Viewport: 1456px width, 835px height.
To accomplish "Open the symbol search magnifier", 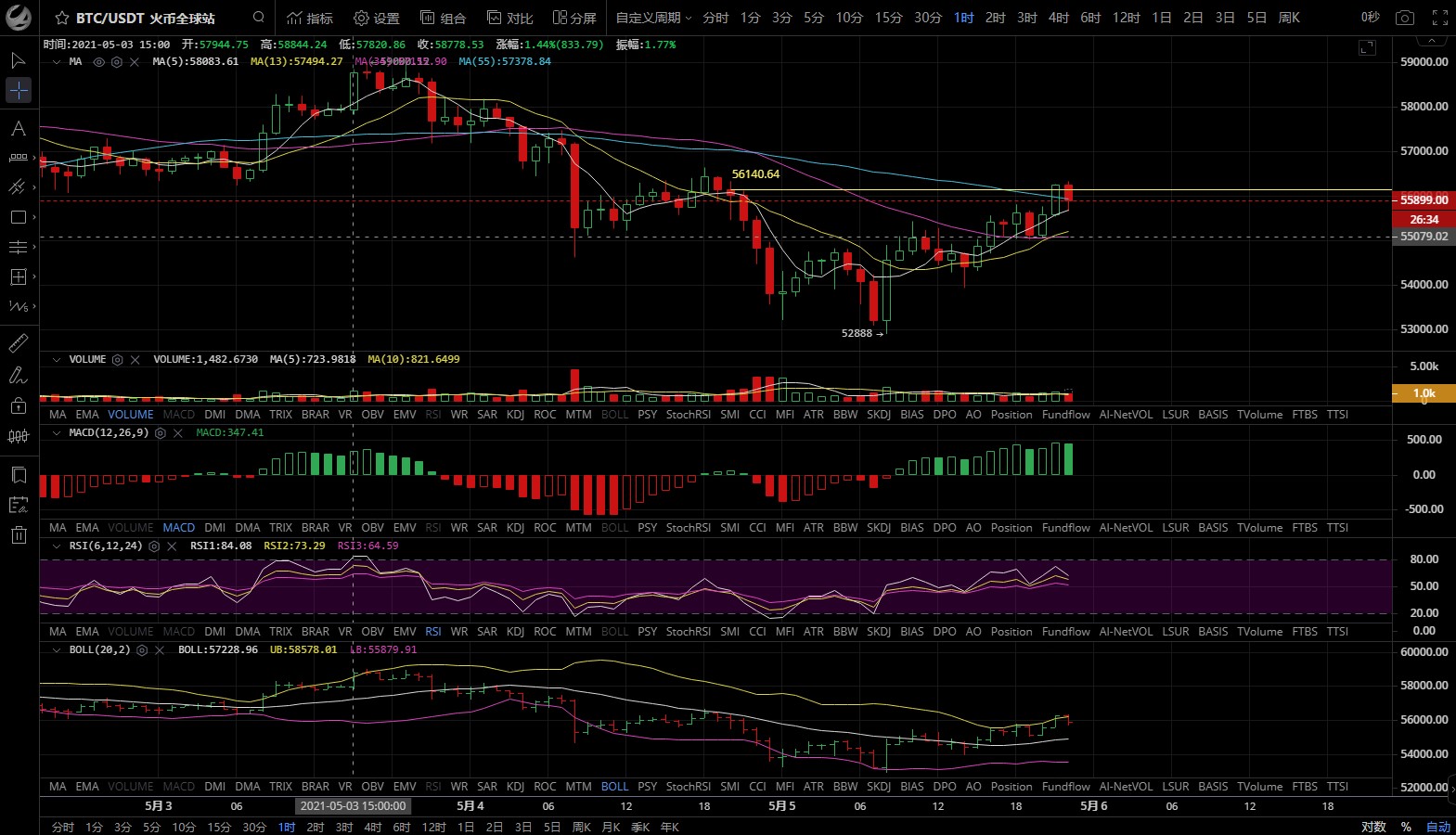I will (259, 17).
